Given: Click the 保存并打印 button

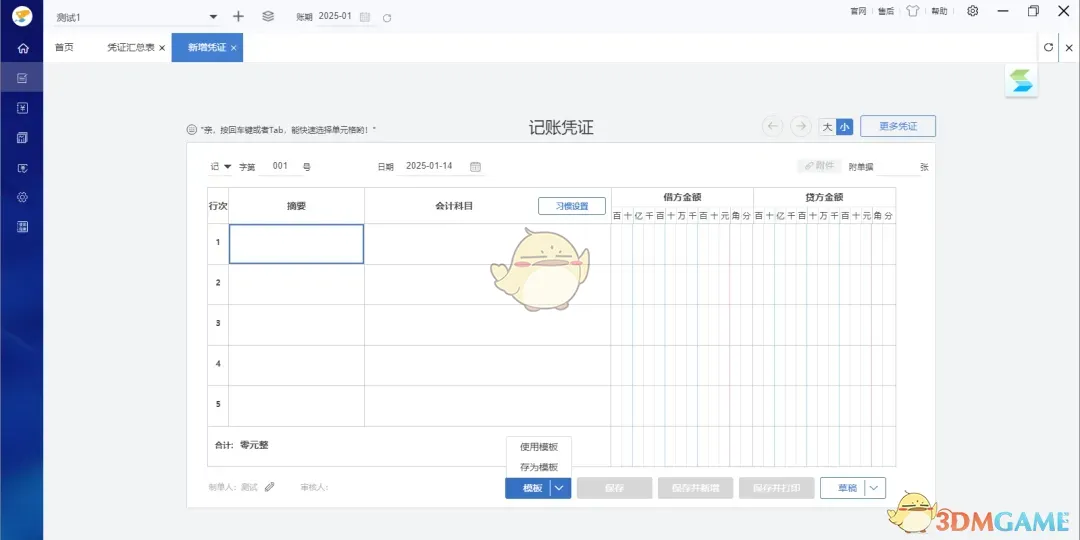Looking at the screenshot, I should click(x=777, y=488).
